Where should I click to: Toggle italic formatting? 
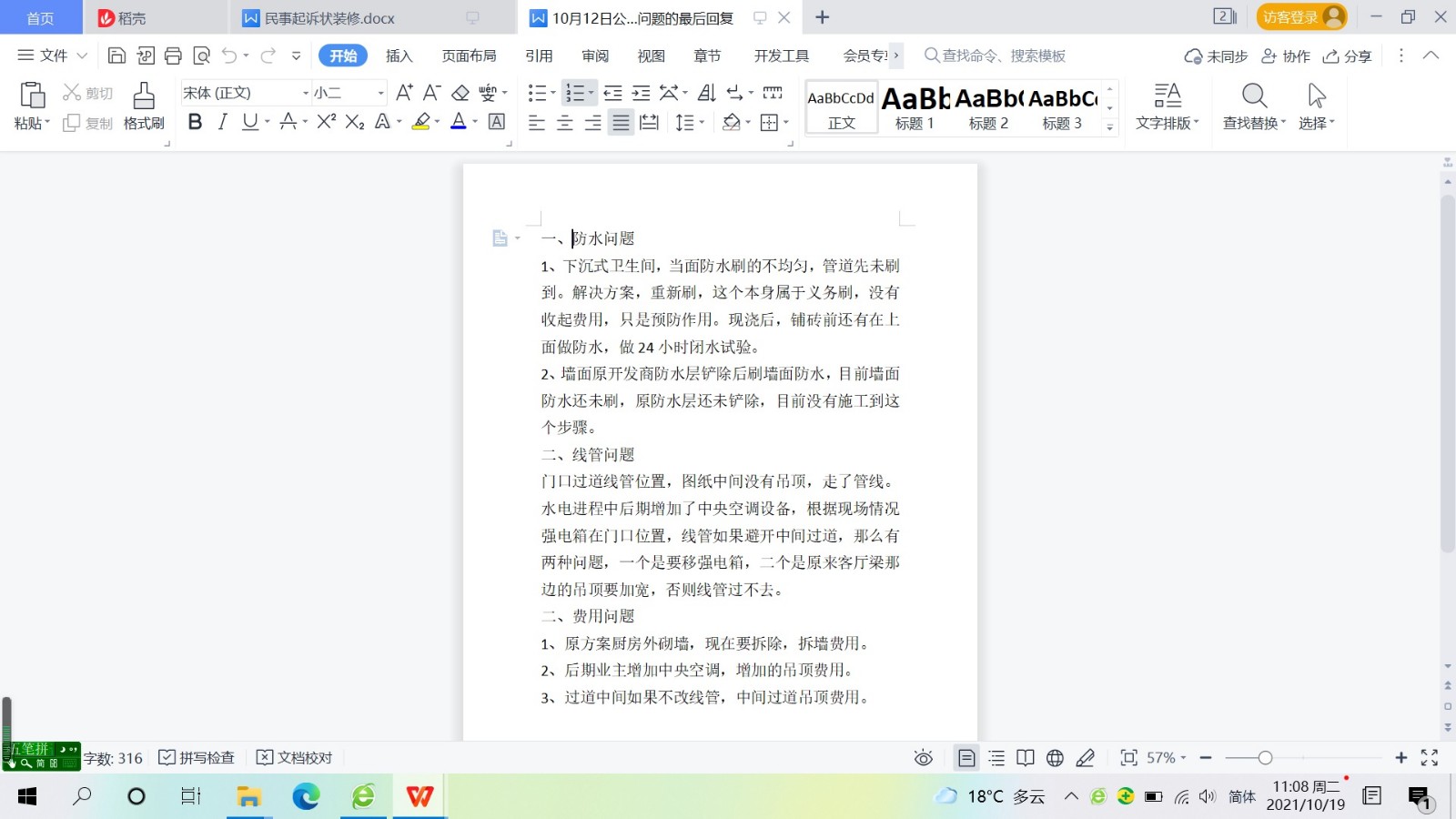click(x=222, y=122)
